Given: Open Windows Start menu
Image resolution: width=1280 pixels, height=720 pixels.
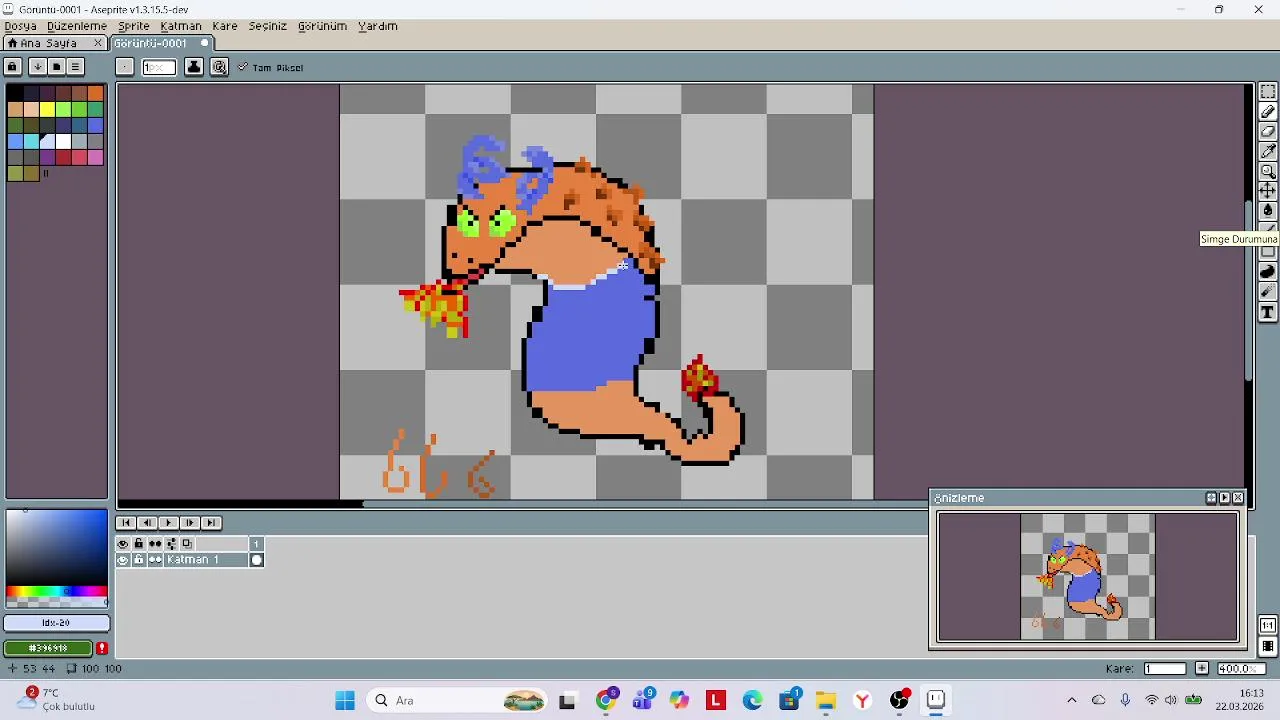Looking at the screenshot, I should (x=345, y=700).
